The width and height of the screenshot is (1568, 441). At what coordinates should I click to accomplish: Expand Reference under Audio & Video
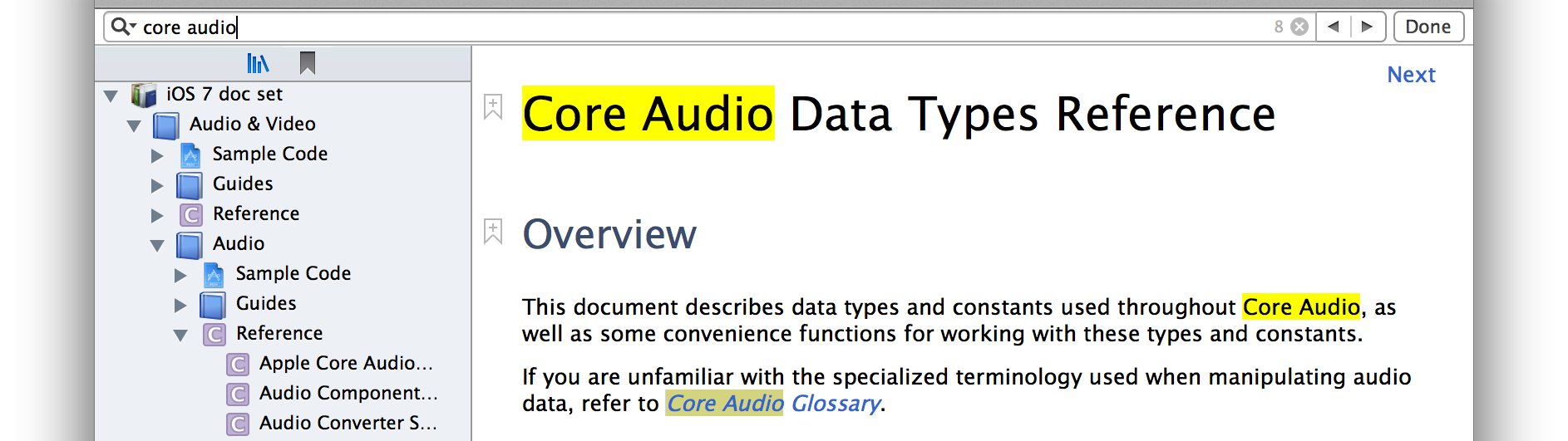(157, 215)
